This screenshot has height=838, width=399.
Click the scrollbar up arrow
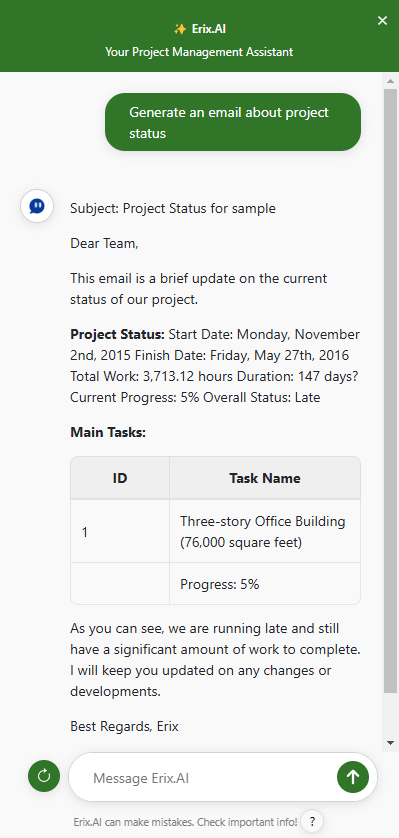390,81
